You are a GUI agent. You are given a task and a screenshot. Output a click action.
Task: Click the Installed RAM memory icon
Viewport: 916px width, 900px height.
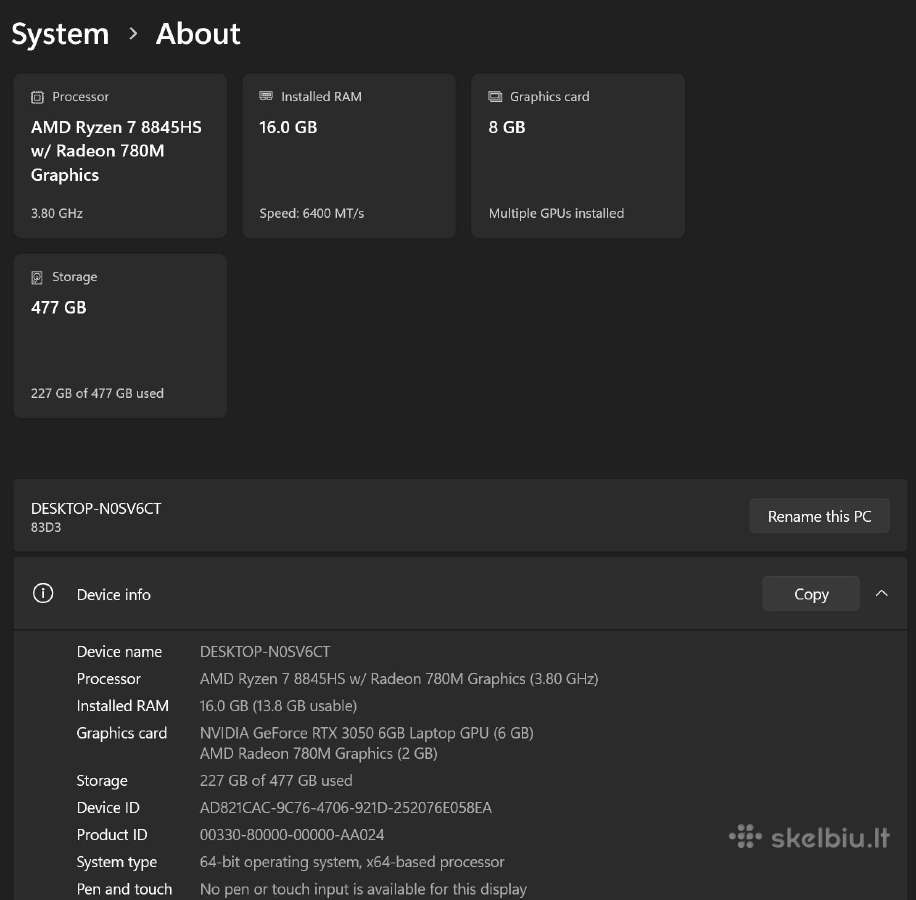tap(266, 96)
